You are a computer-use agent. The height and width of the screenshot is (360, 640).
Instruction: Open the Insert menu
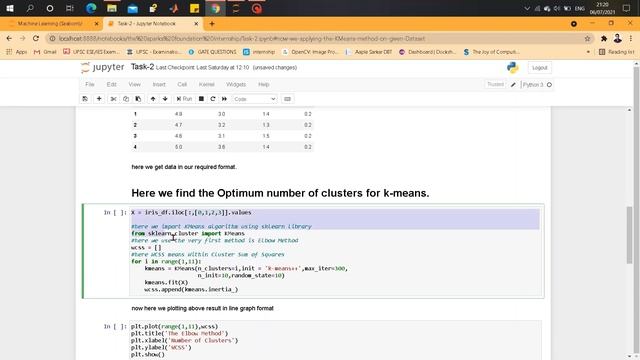click(x=159, y=84)
